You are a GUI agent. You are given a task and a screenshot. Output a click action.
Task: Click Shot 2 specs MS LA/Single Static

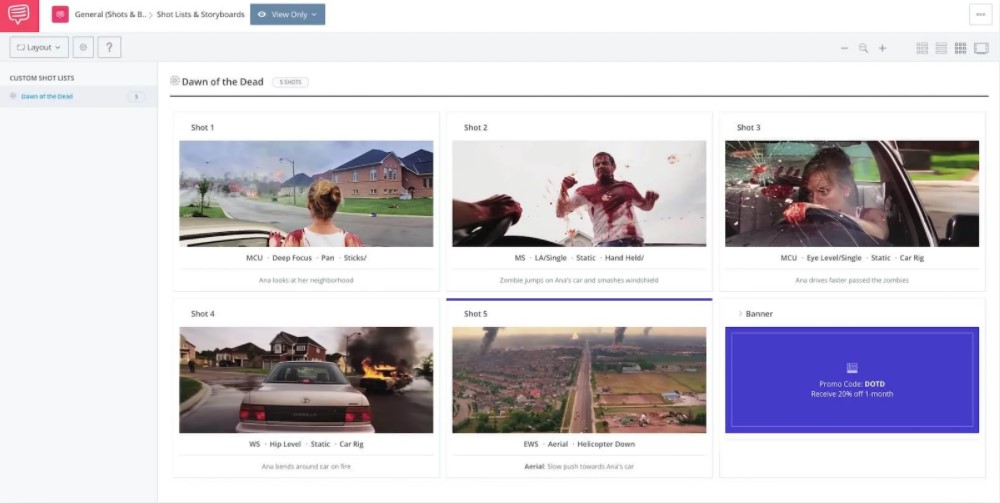579,258
